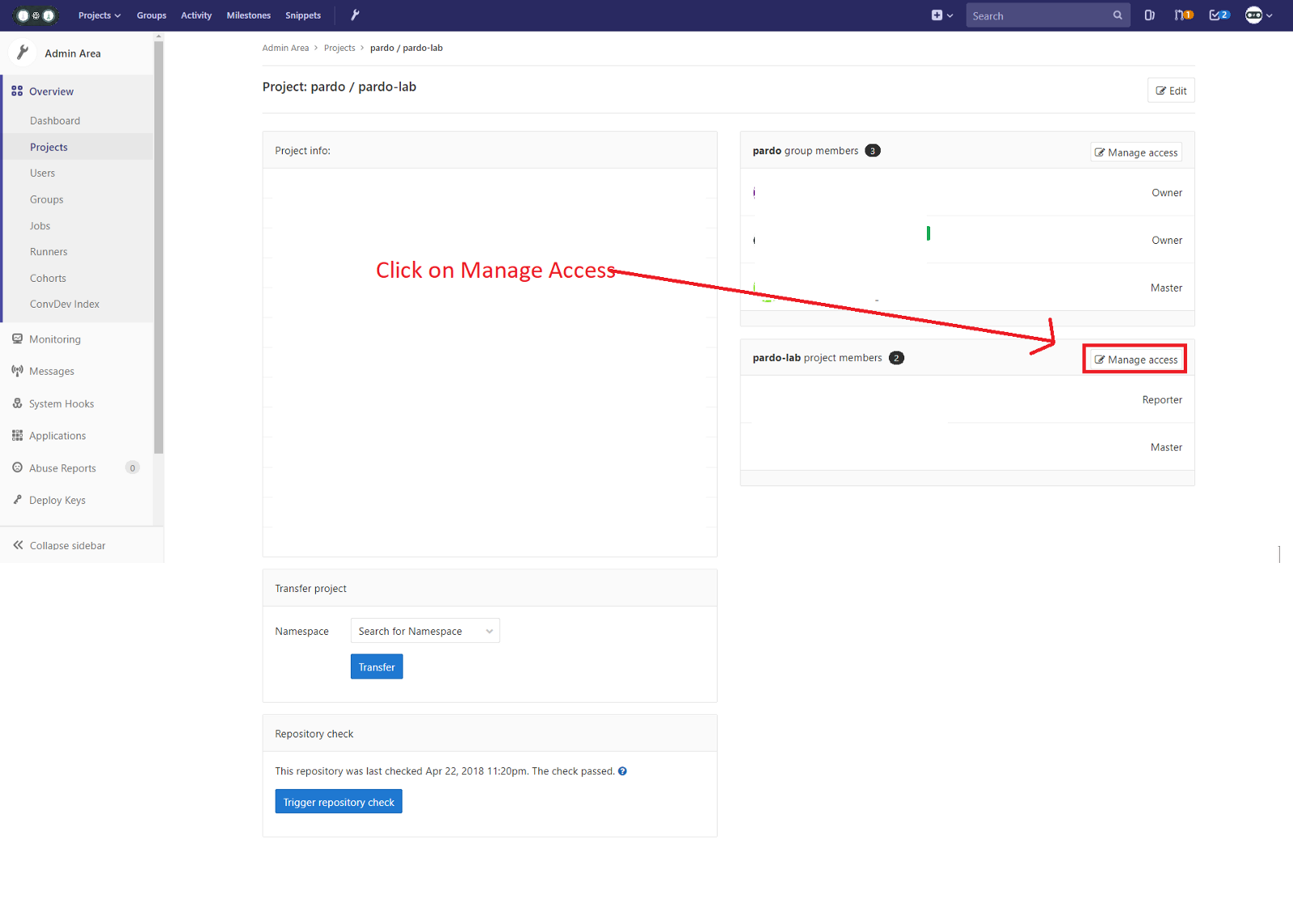This screenshot has width=1293, height=924.
Task: Open Activity in the top navbar
Action: click(x=196, y=15)
